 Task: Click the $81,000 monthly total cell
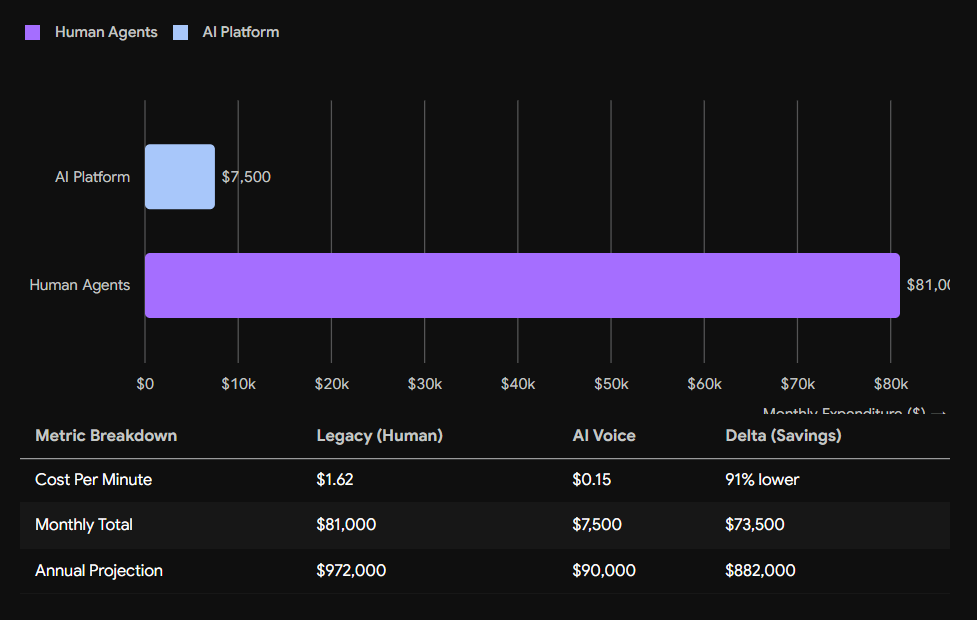pos(346,525)
